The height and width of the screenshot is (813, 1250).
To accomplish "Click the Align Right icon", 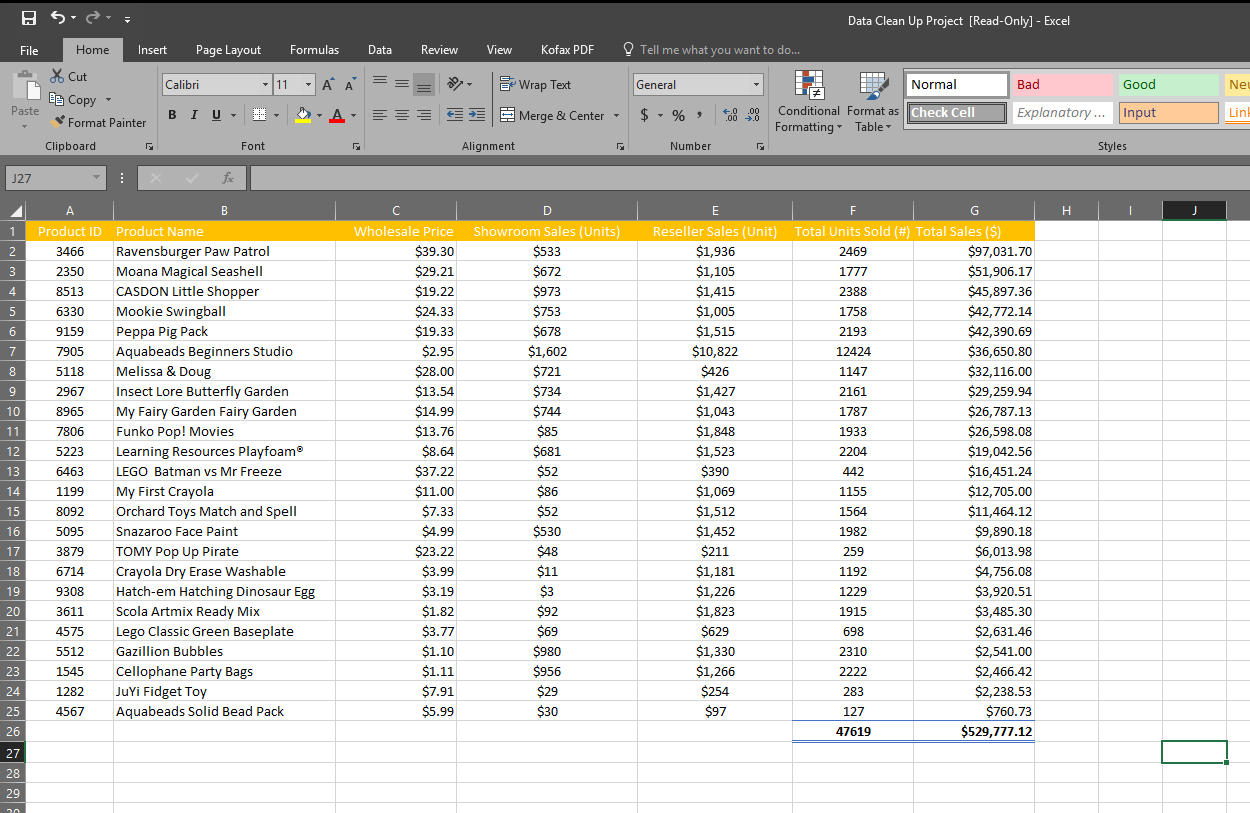I will pos(423,116).
